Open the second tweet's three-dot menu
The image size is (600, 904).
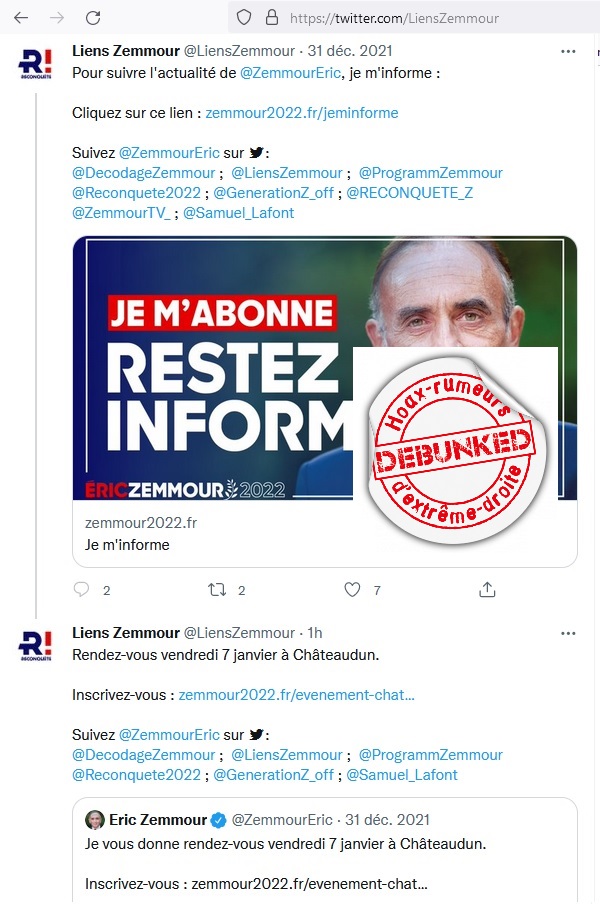(x=568, y=633)
